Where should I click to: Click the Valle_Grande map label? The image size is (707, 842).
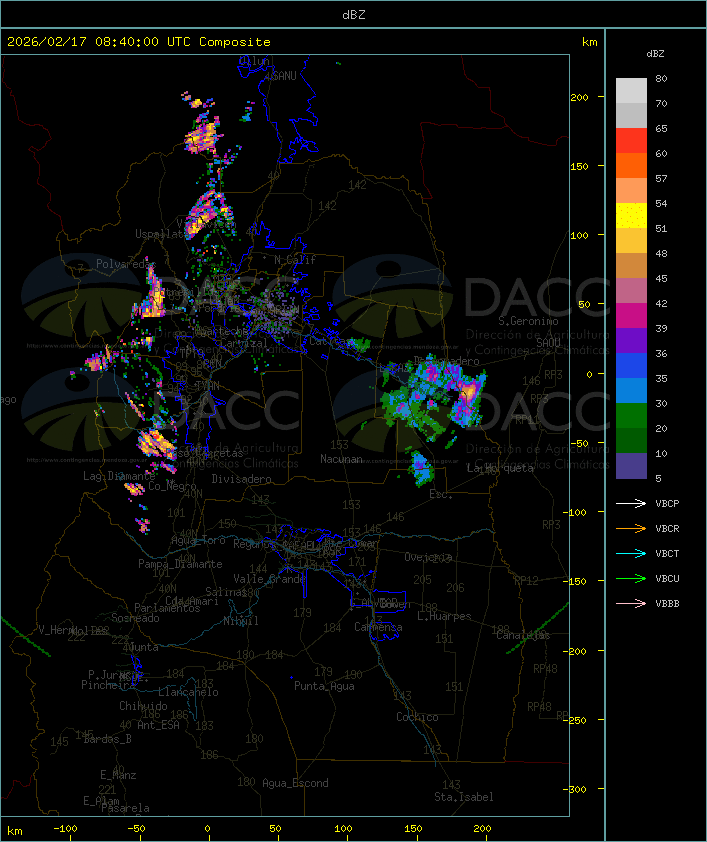point(269,579)
